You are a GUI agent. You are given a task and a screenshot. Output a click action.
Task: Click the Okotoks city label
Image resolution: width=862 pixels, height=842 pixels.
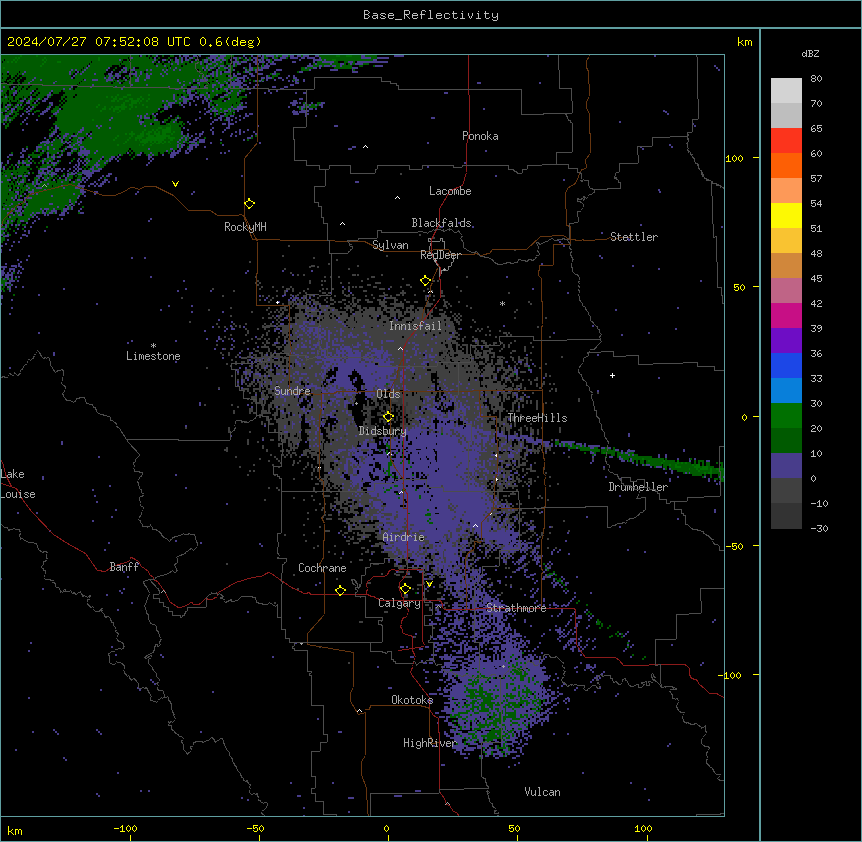click(412, 700)
